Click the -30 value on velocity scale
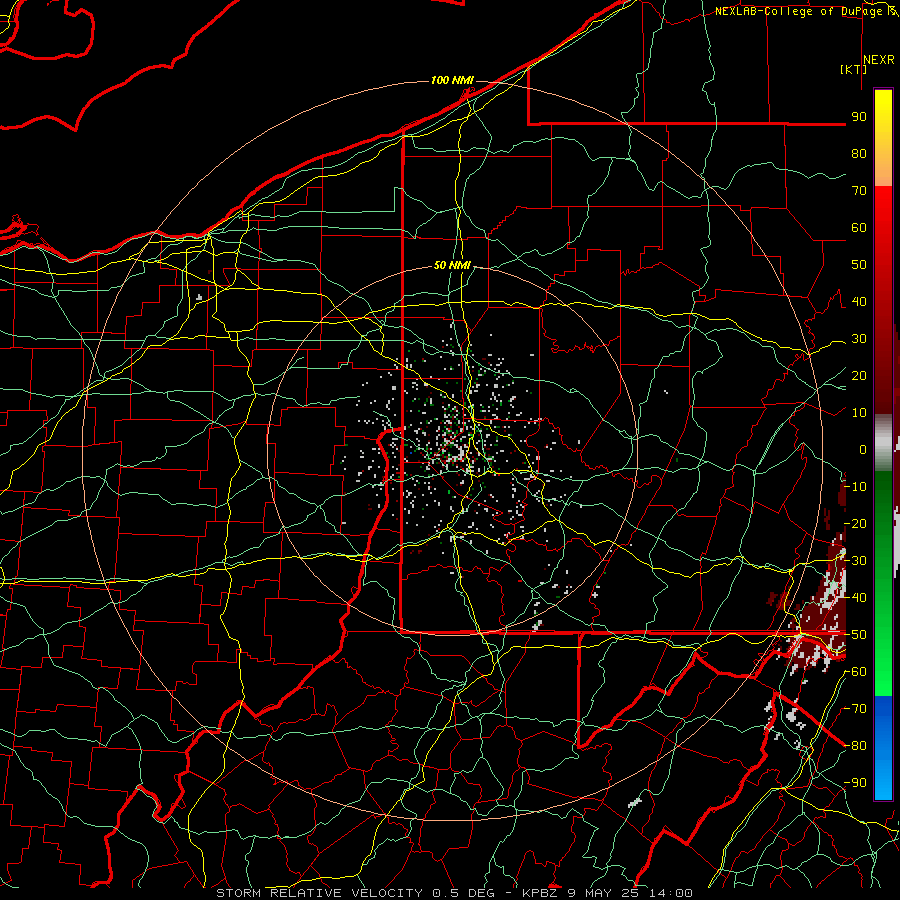The width and height of the screenshot is (900, 900). (x=855, y=561)
